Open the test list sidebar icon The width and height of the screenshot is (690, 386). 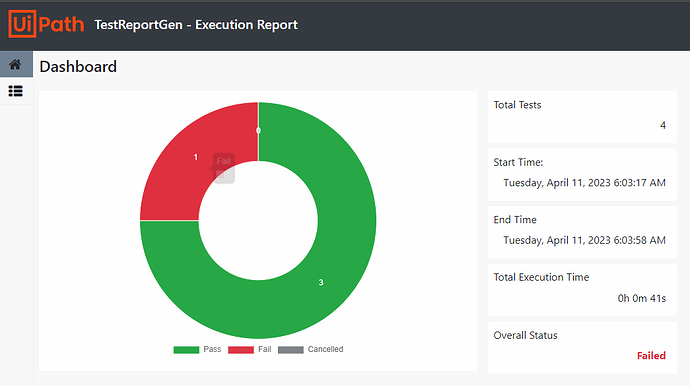pos(15,91)
